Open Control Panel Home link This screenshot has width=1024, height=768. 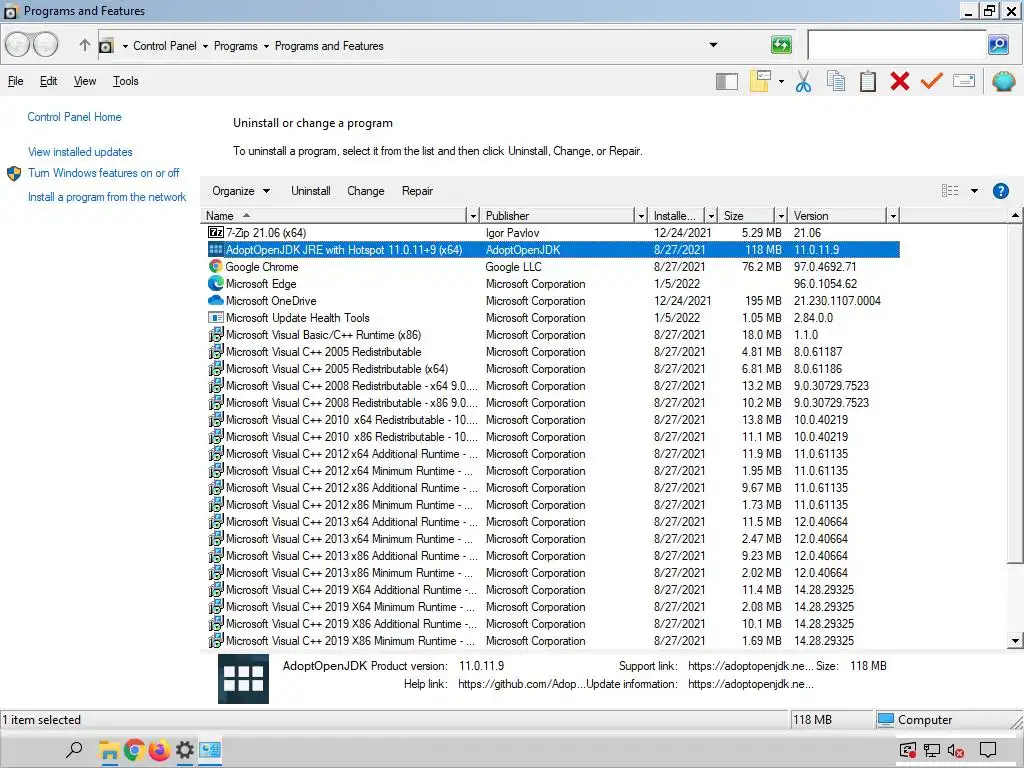(x=74, y=117)
